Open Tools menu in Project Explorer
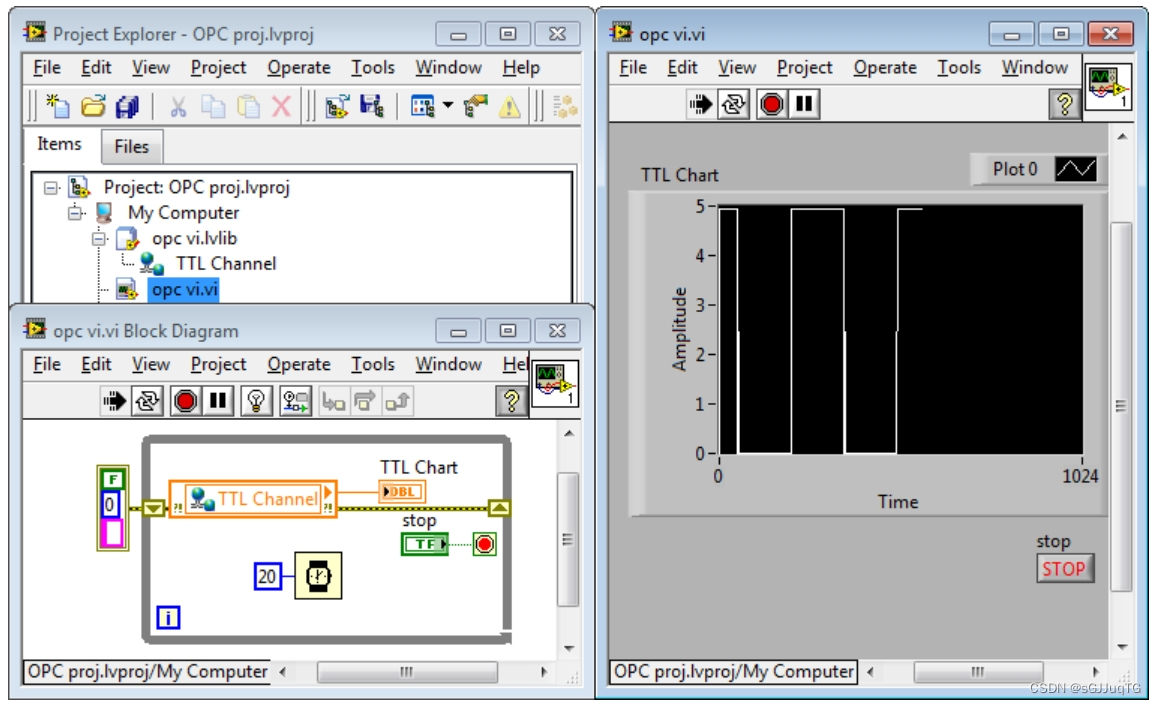The image size is (1156, 705). (x=372, y=68)
